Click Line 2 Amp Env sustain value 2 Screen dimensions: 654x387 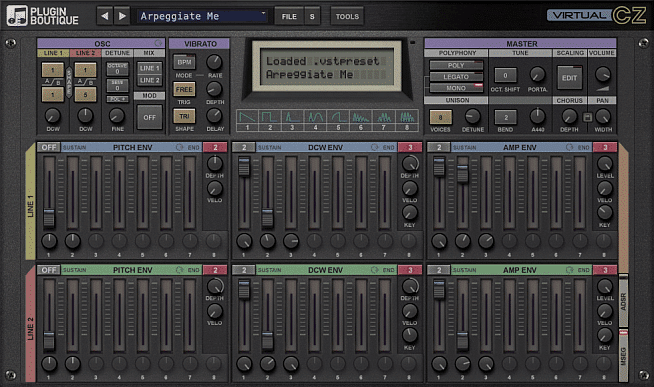tap(439, 270)
